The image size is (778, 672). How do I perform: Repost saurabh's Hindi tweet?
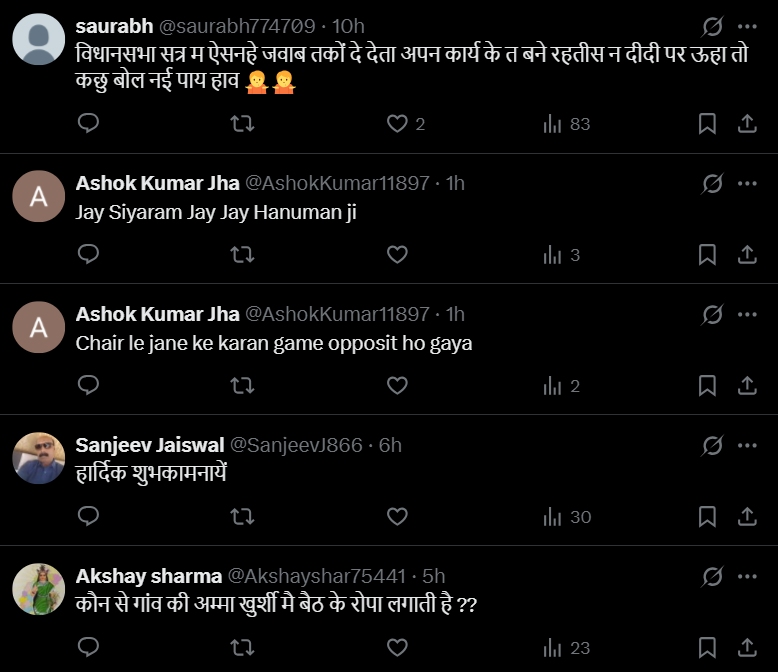pyautogui.click(x=242, y=123)
